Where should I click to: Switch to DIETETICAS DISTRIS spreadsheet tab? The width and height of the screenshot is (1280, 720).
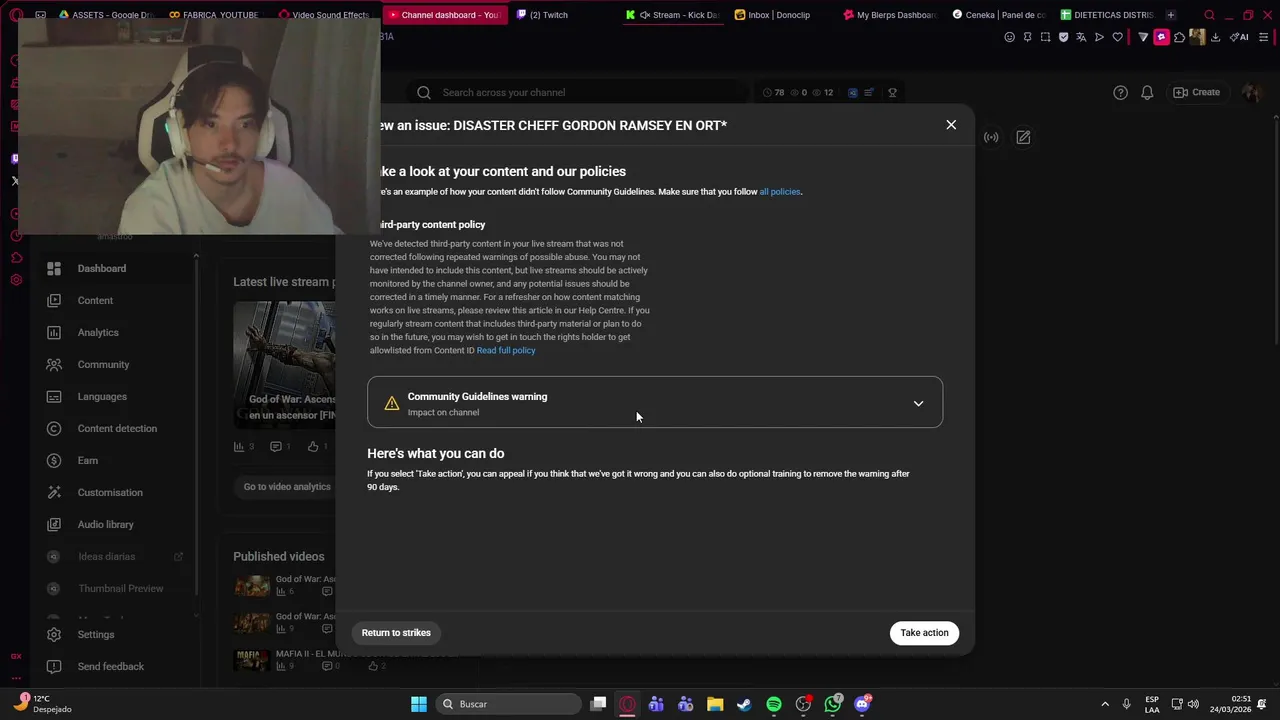click(1106, 15)
